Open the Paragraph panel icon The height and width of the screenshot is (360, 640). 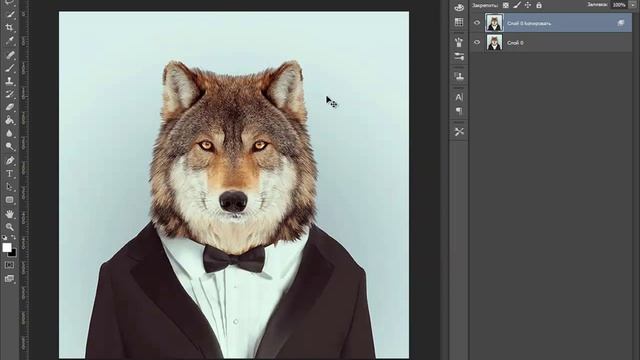click(459, 111)
